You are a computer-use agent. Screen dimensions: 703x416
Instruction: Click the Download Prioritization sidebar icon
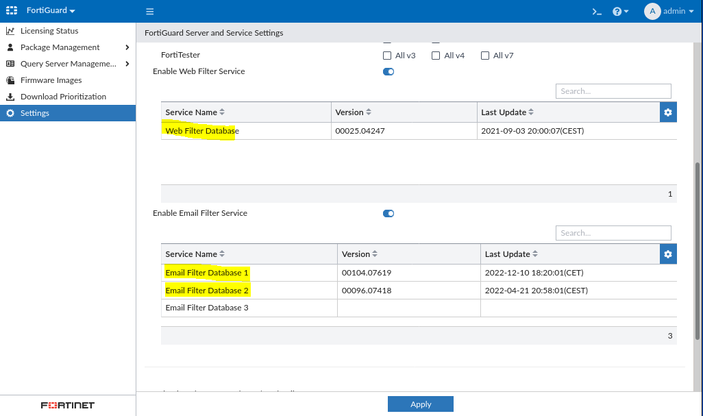11,96
